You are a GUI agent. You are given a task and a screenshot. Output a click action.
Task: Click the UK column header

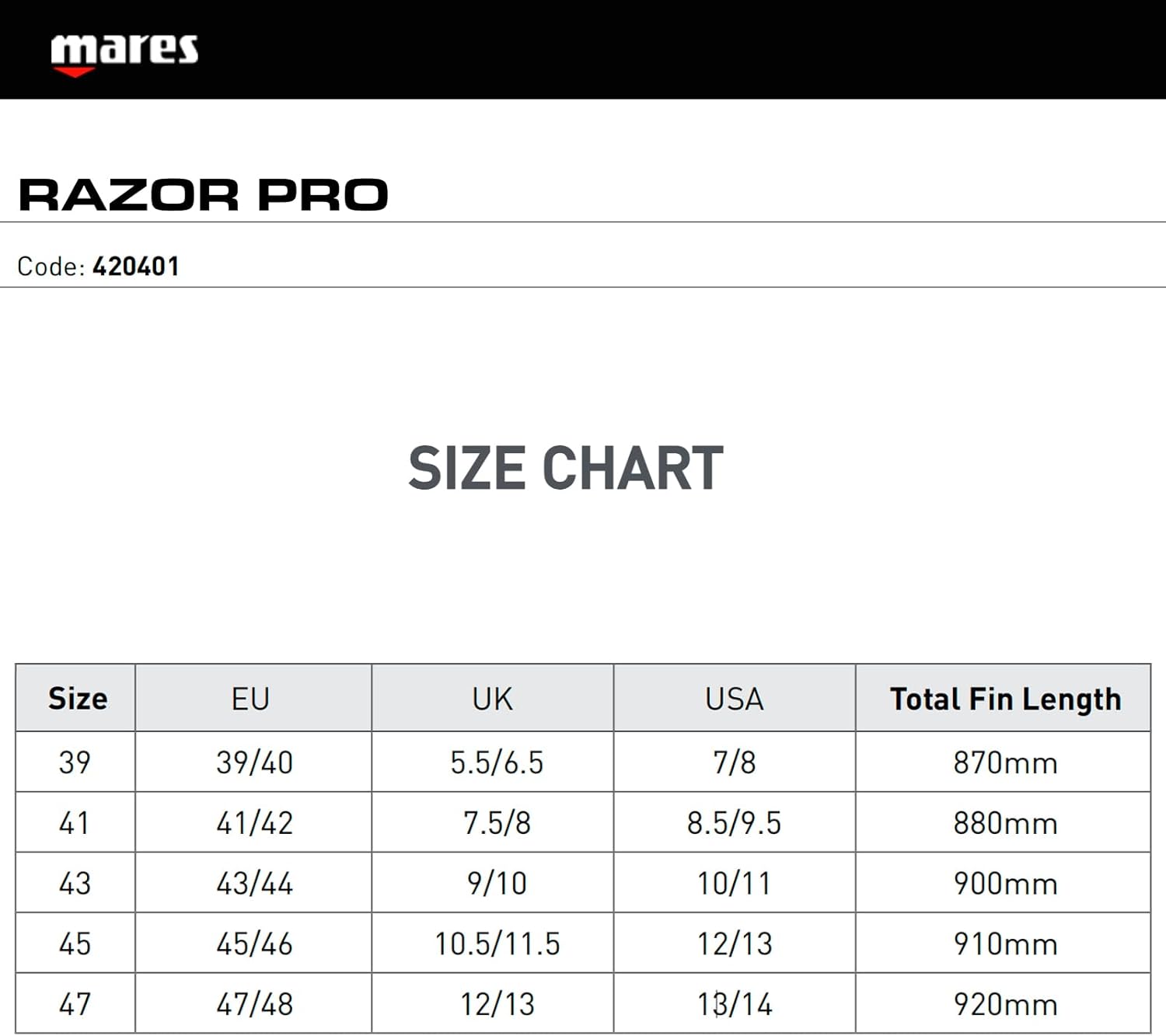pyautogui.click(x=493, y=699)
